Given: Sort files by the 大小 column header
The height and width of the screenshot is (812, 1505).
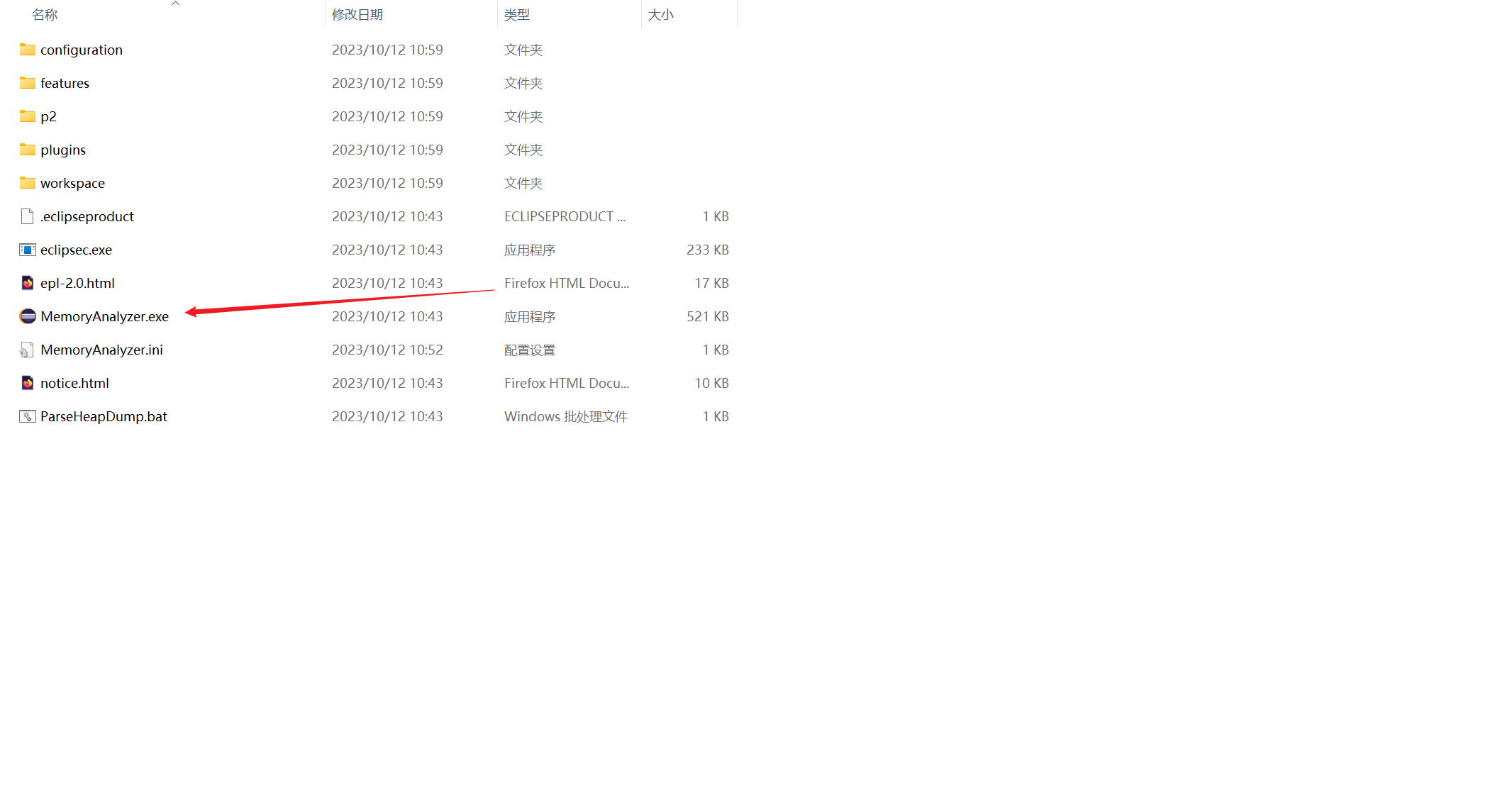Looking at the screenshot, I should point(660,15).
